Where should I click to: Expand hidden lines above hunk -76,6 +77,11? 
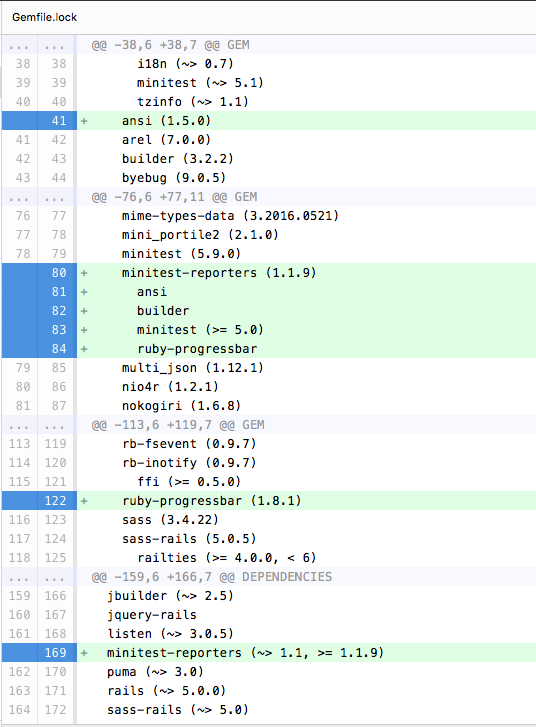(37, 197)
